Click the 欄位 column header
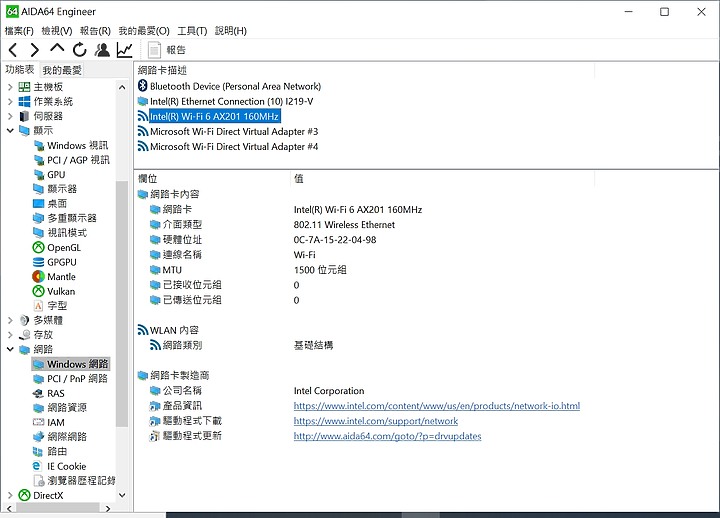Image resolution: width=720 pixels, height=518 pixels. 213,179
